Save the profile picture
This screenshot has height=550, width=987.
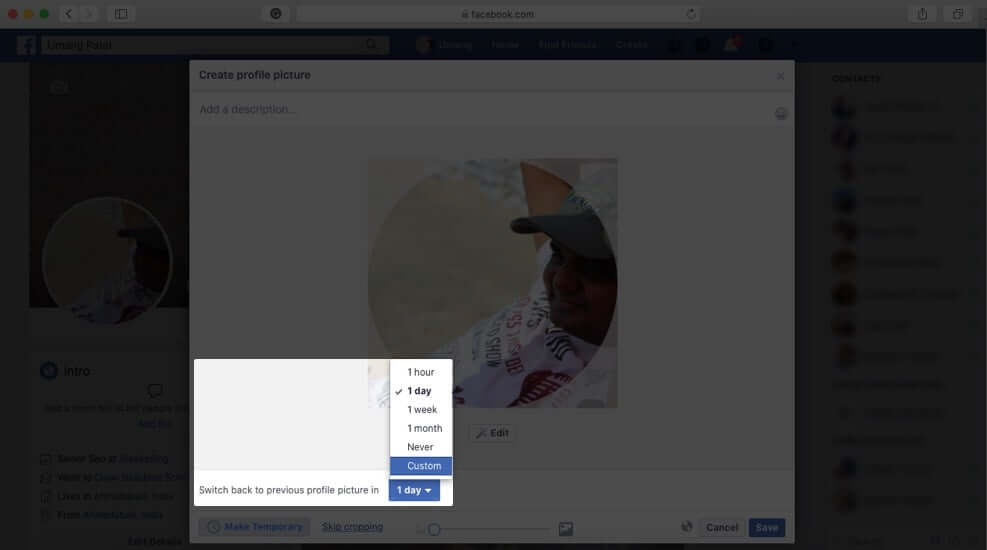[766, 527]
